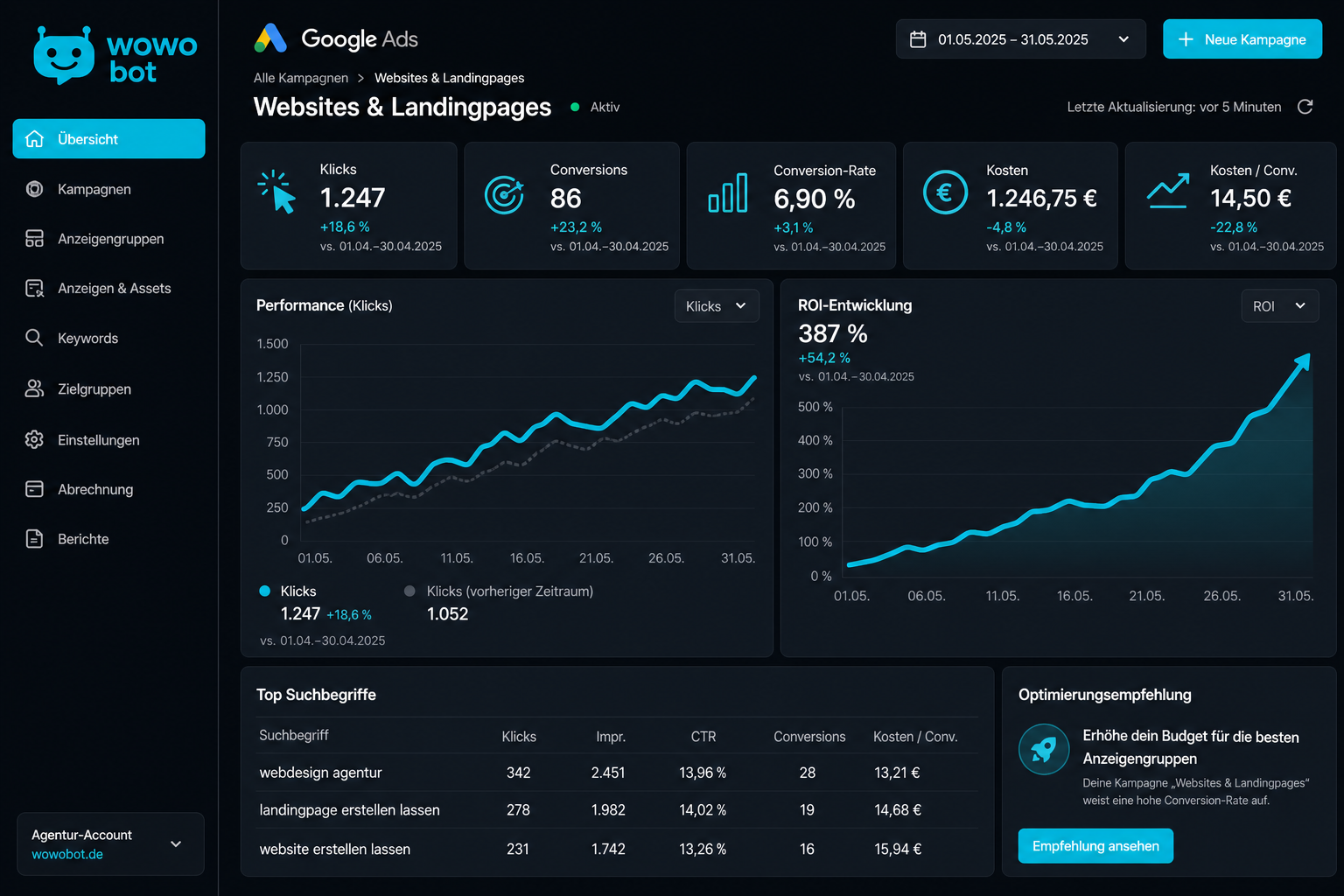The height and width of the screenshot is (896, 1344).
Task: Click the plus icon in Neue Kampagne button
Action: tap(1186, 39)
